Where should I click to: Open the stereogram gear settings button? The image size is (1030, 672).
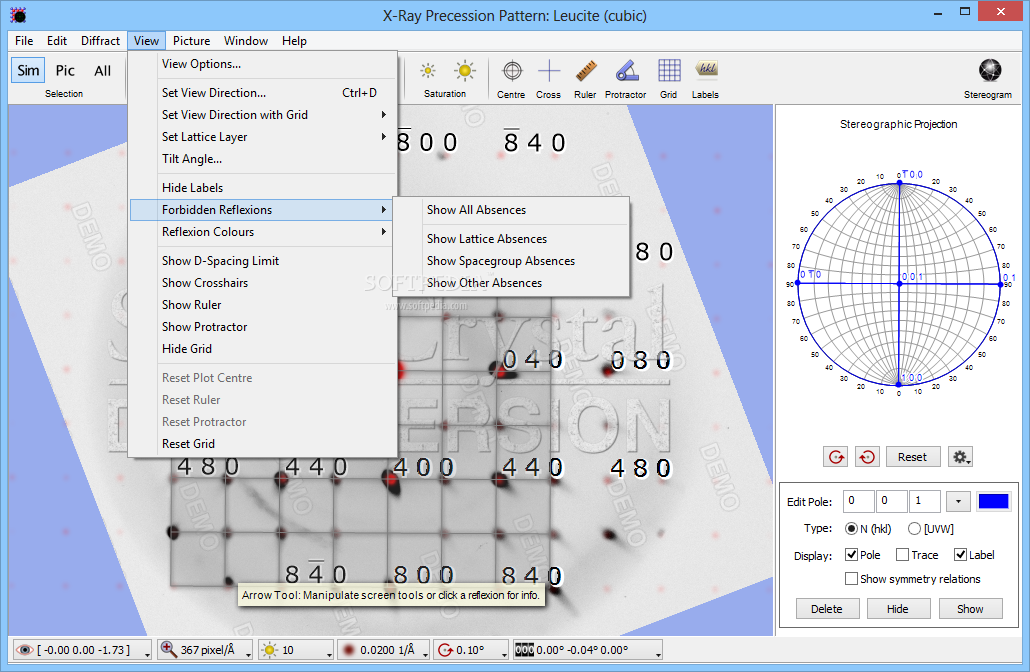point(960,457)
